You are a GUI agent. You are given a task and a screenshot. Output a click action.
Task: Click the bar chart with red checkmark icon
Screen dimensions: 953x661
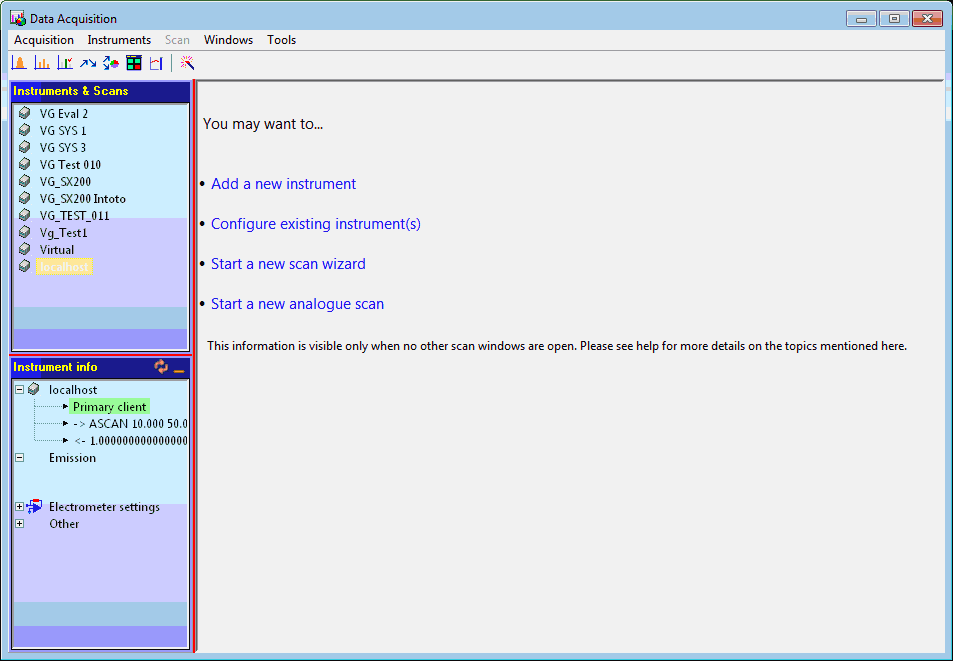(x=65, y=63)
